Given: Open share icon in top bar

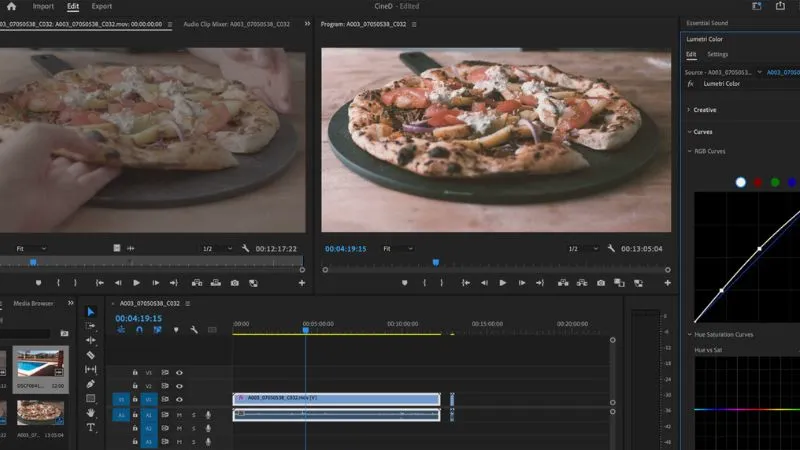Looking at the screenshot, I should click(x=780, y=6).
